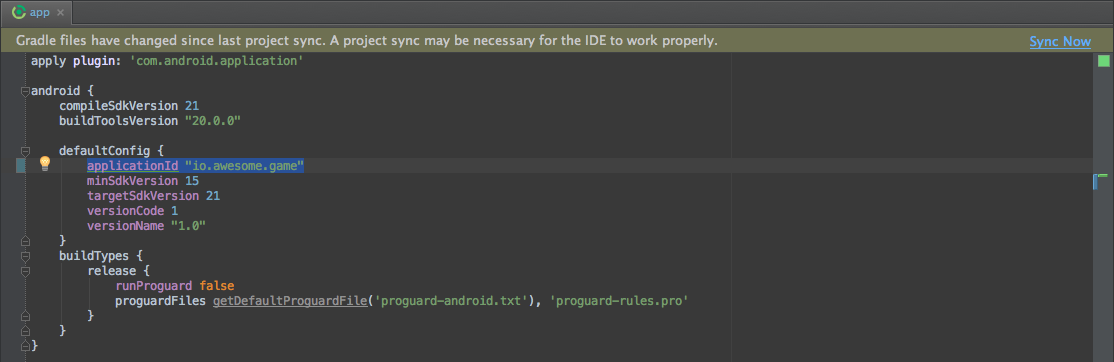Click the final closing brace fold marker
Image resolution: width=1114 pixels, height=362 pixels.
click(x=26, y=346)
